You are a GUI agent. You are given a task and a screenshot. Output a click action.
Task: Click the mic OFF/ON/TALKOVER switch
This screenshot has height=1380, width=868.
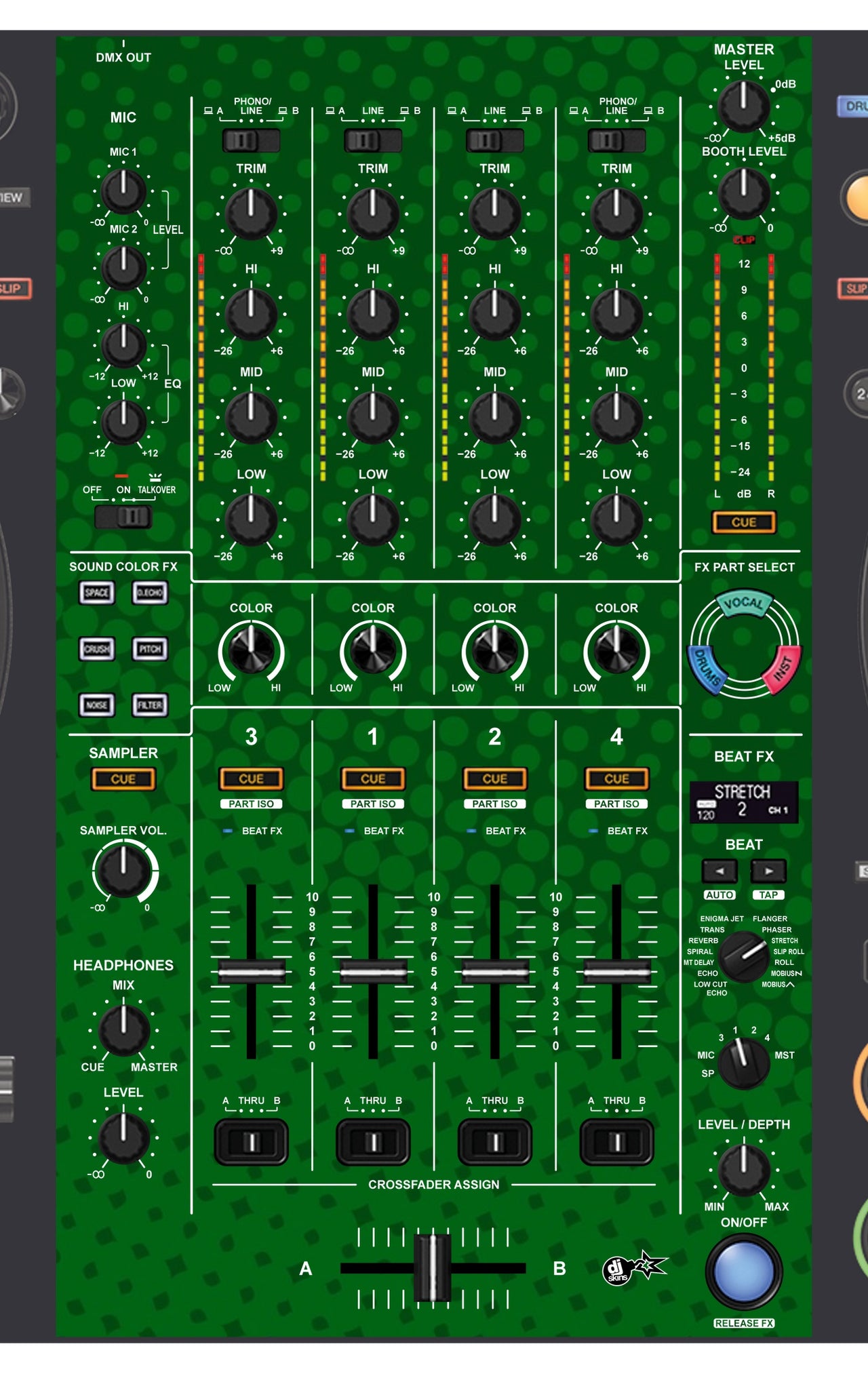(123, 517)
